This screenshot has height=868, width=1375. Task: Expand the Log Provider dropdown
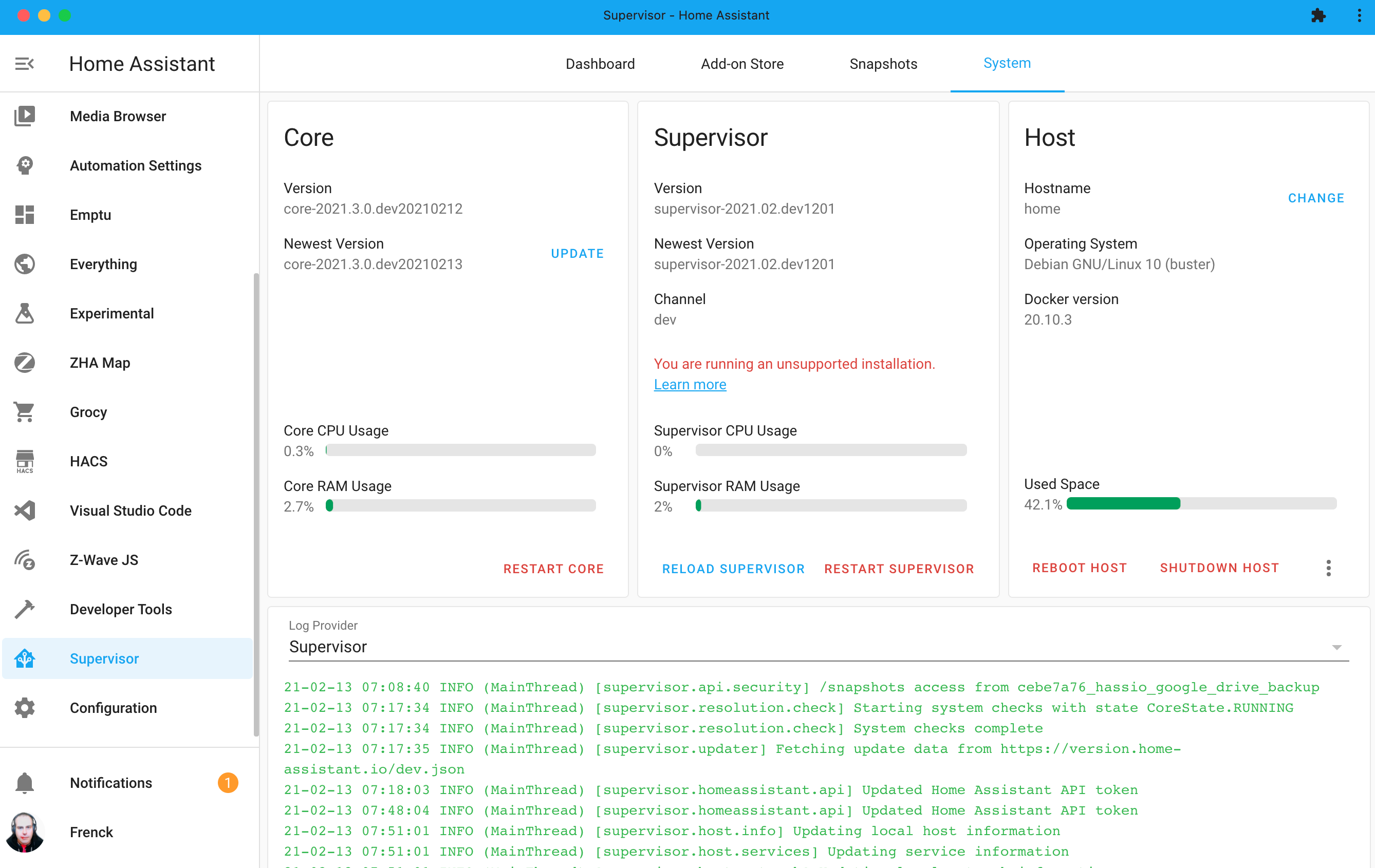1336,647
